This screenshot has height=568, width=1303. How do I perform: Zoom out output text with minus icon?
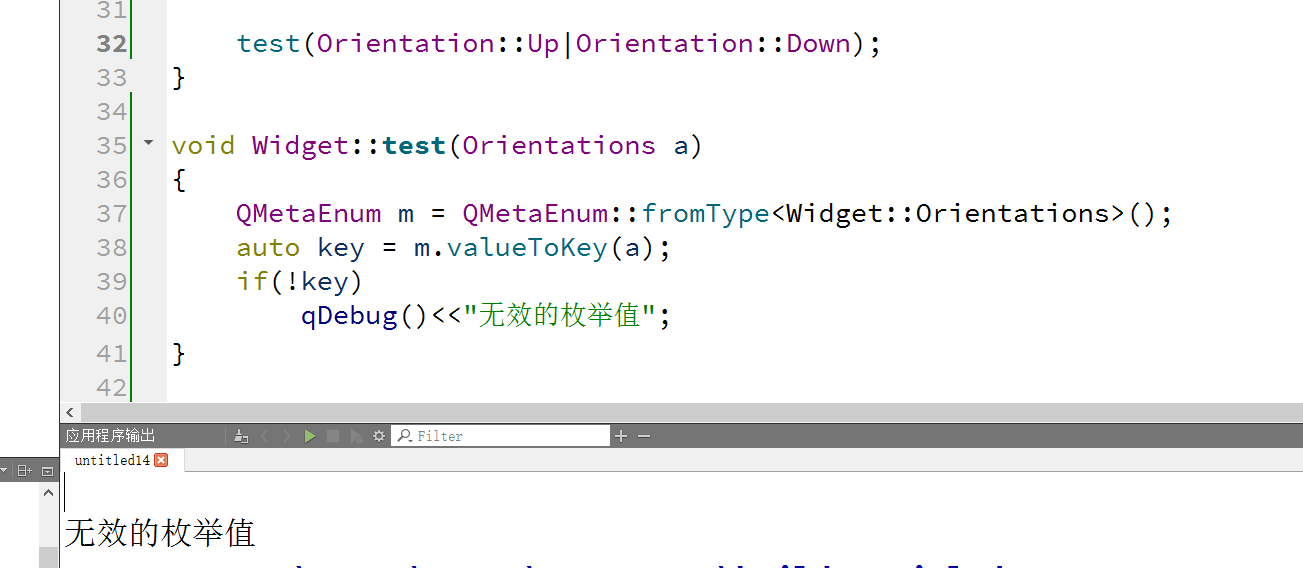[x=644, y=436]
